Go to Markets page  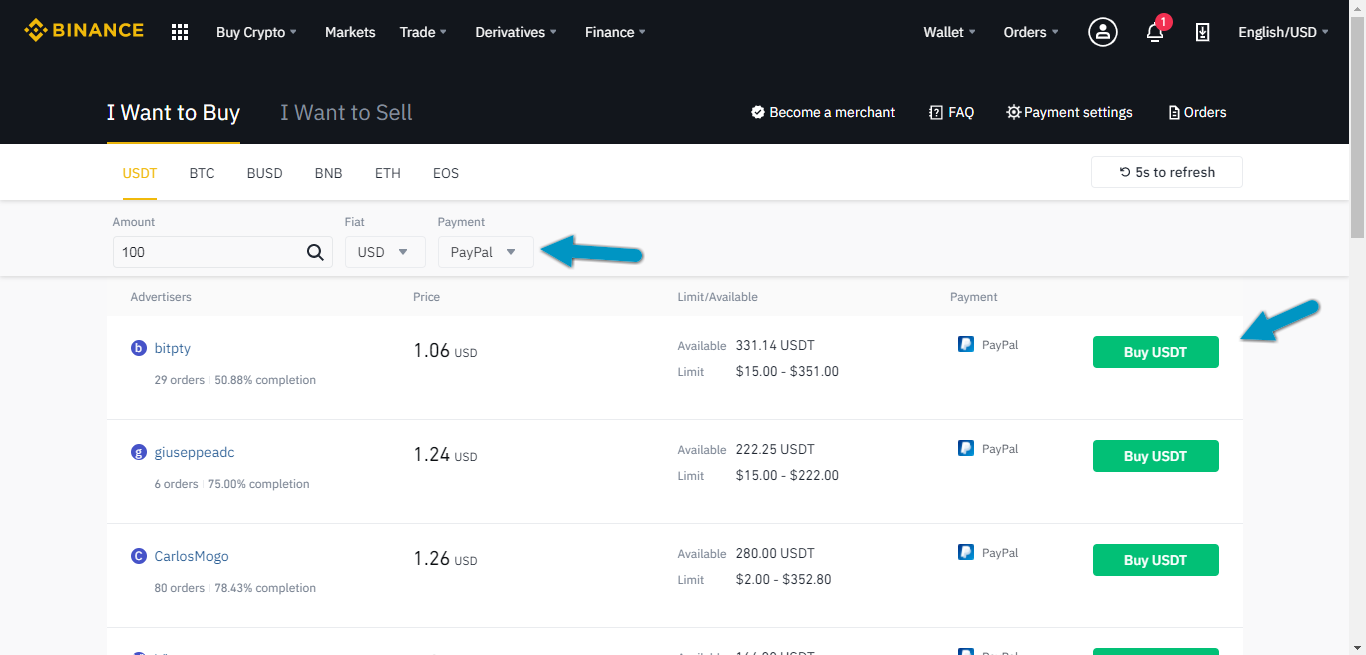(350, 32)
